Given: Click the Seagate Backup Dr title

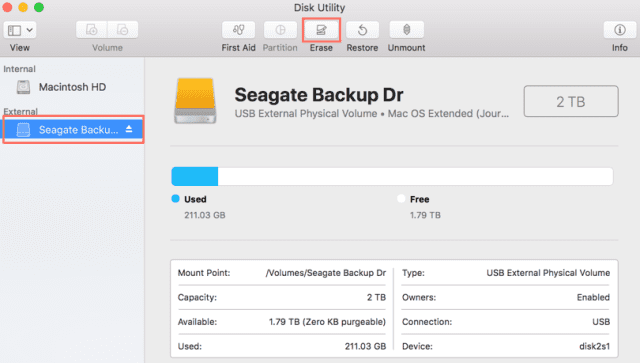Looking at the screenshot, I should click(x=319, y=95).
